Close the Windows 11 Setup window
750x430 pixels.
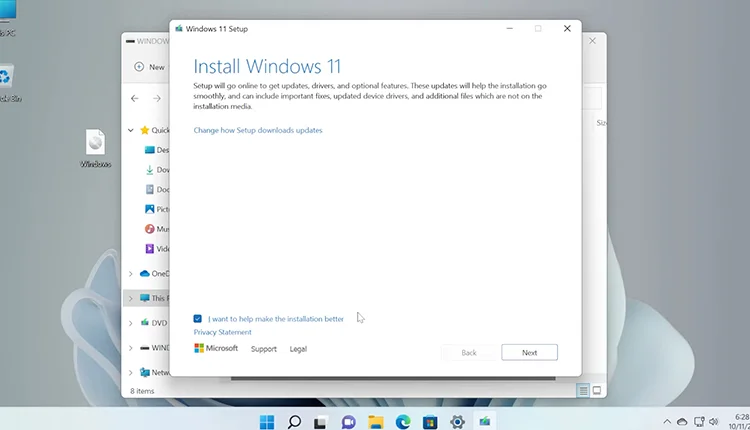567,29
